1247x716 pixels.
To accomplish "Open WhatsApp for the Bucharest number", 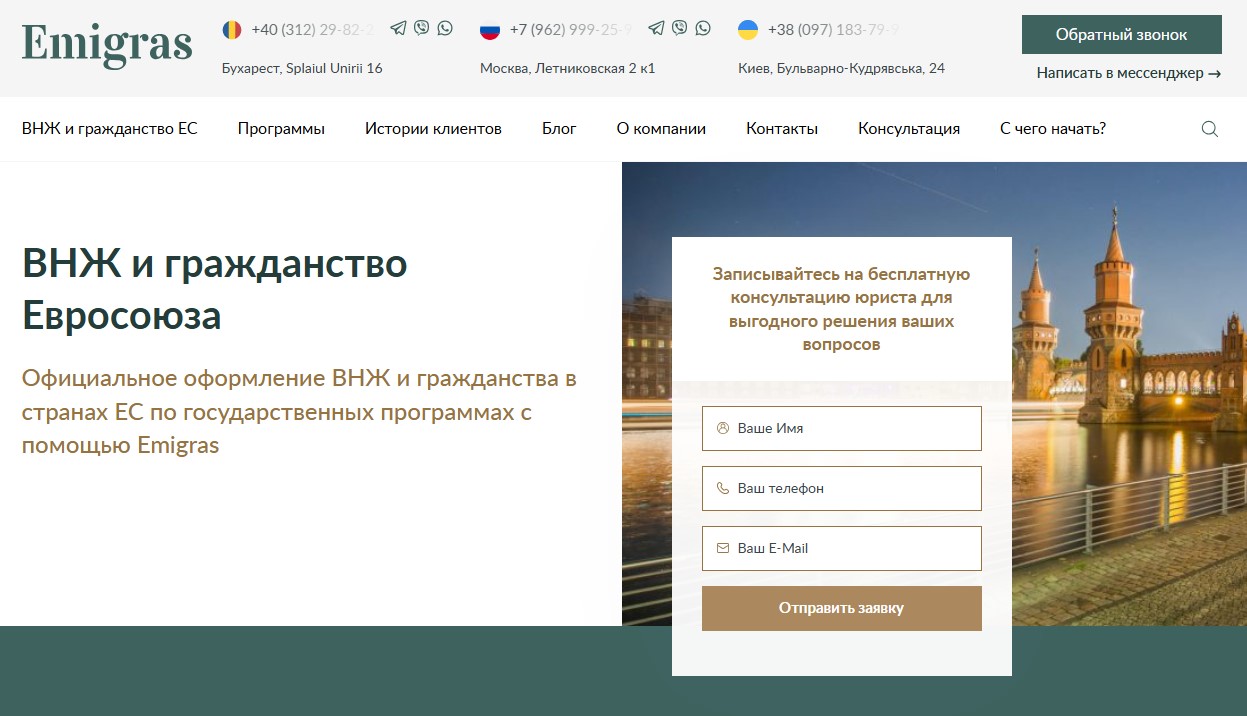I will pyautogui.click(x=445, y=28).
